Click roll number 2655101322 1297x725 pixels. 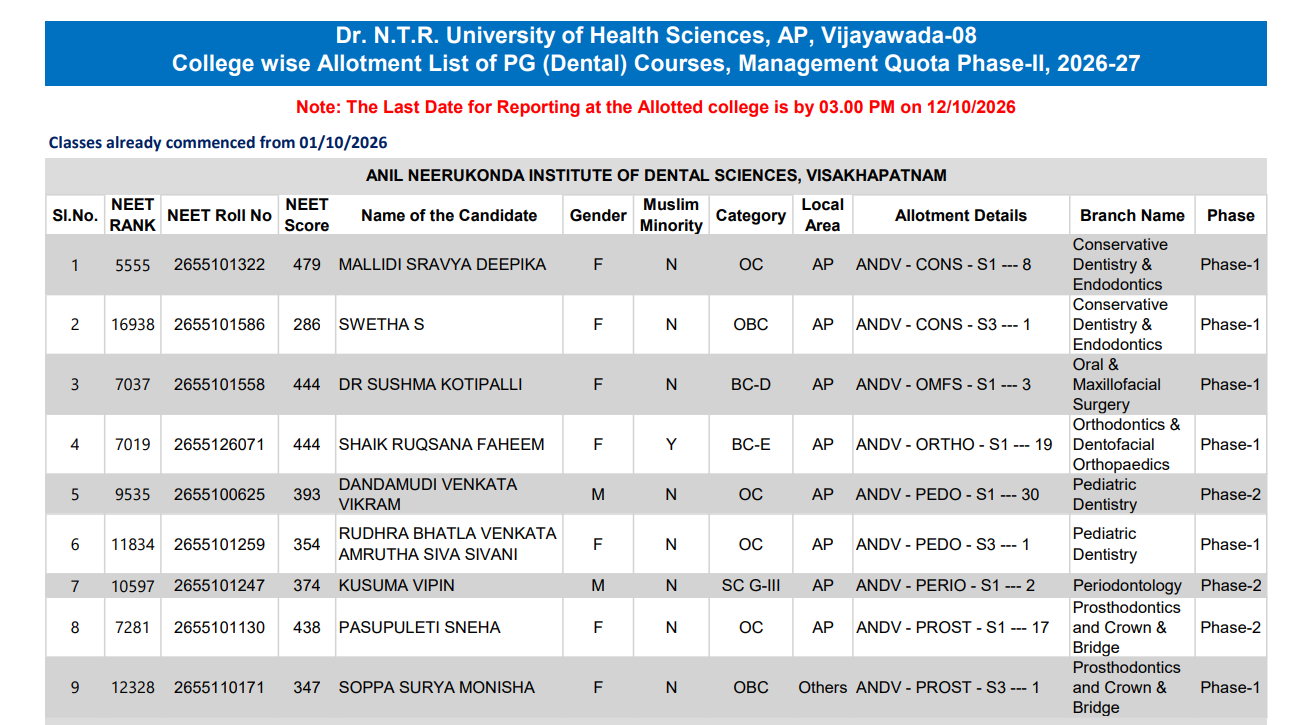(x=219, y=265)
